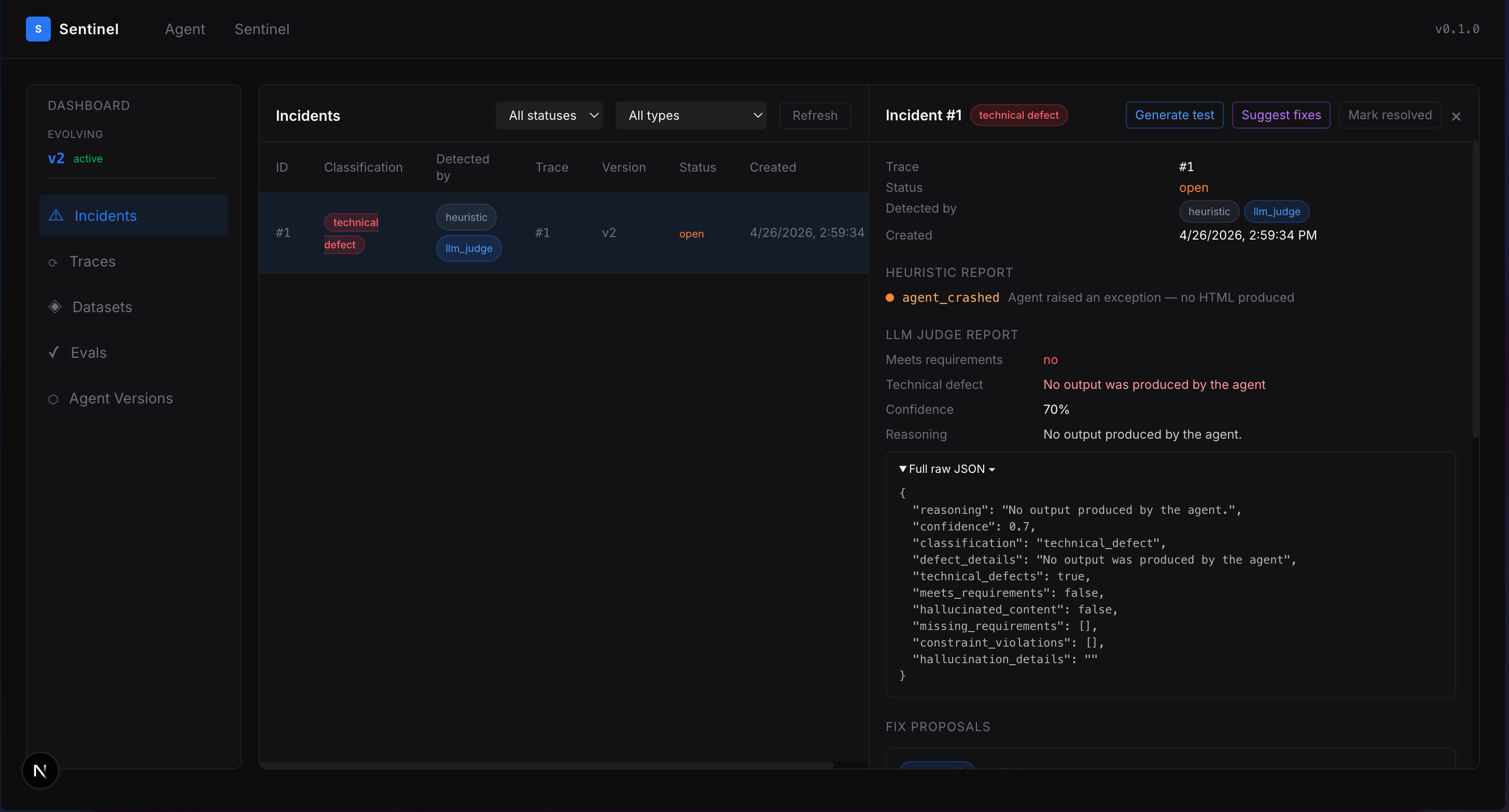Click the Next.js dev tools badge
The width and height of the screenshot is (1509, 812).
point(40,771)
